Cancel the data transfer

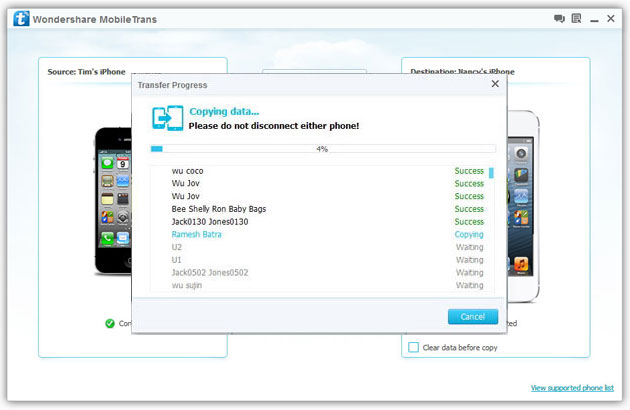click(x=473, y=317)
